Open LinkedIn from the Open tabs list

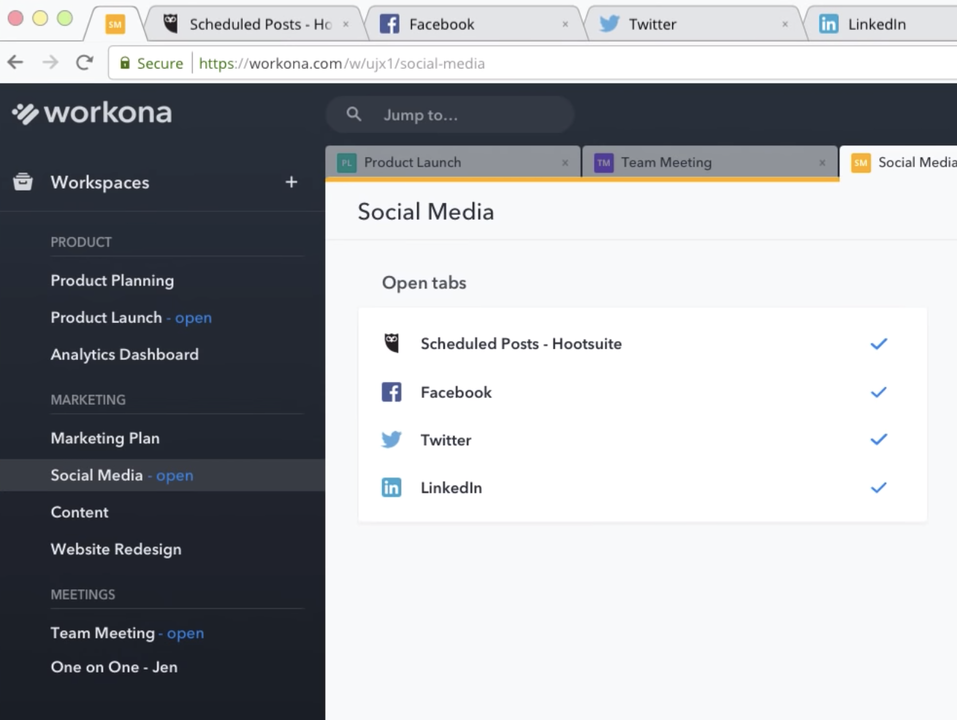(451, 488)
